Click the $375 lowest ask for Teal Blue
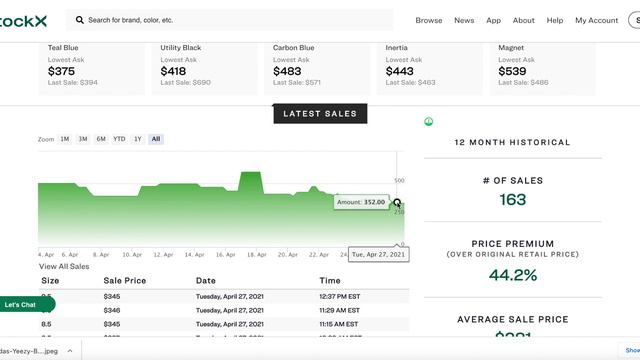 61,71
